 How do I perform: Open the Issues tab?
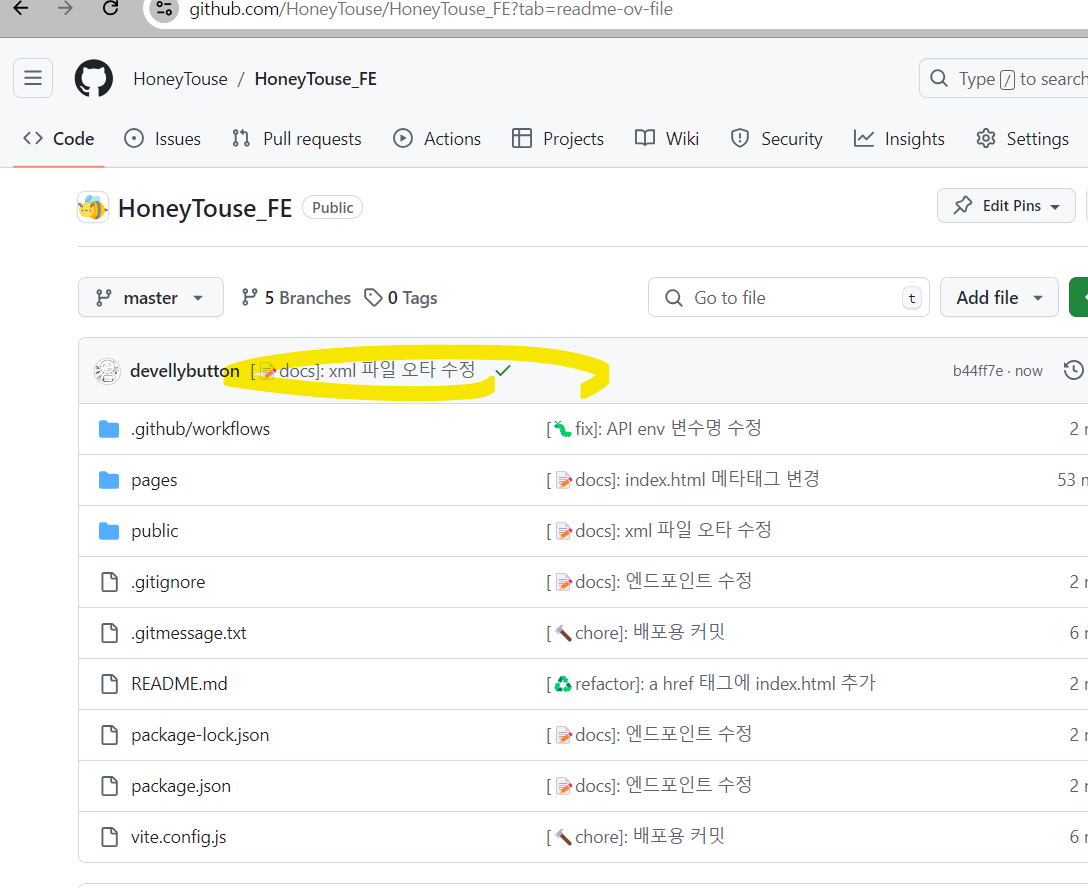(x=162, y=139)
